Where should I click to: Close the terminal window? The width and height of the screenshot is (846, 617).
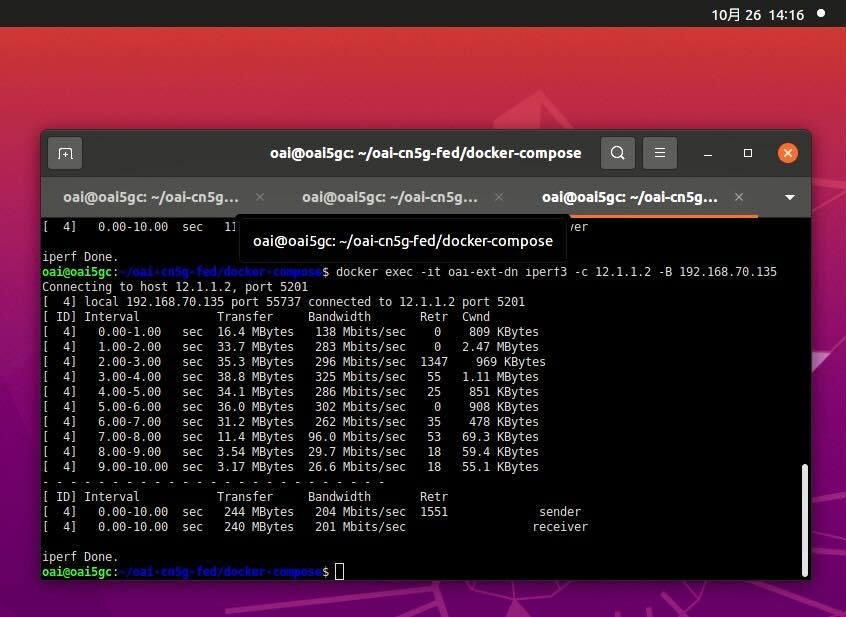tap(788, 153)
